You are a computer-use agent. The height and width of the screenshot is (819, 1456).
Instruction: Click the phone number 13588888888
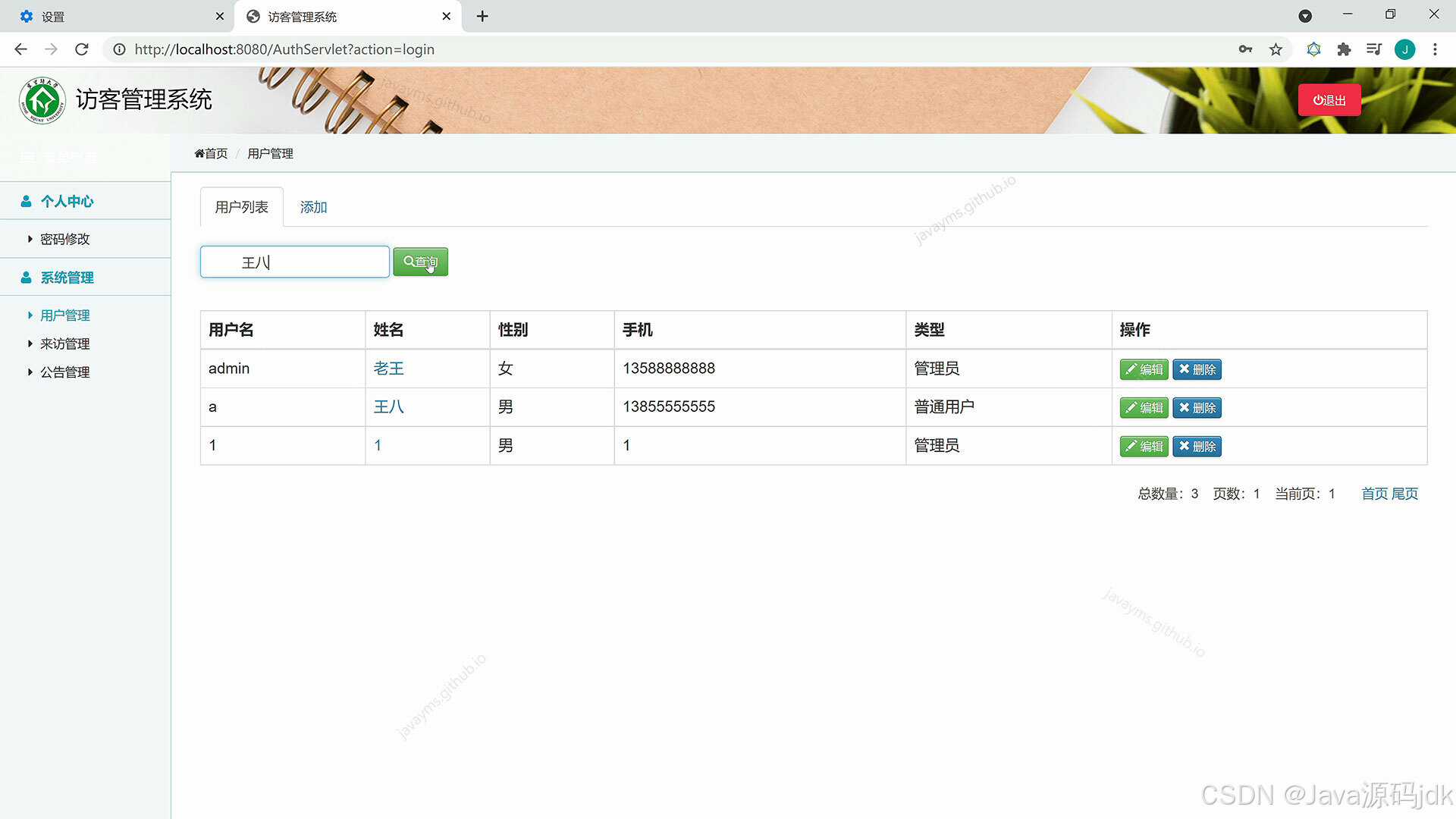point(669,369)
